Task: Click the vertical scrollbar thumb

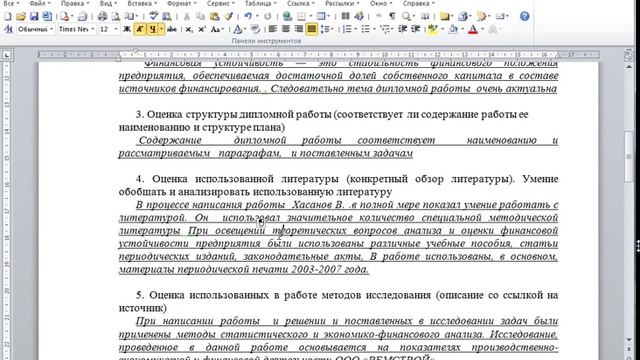Action: point(629,156)
